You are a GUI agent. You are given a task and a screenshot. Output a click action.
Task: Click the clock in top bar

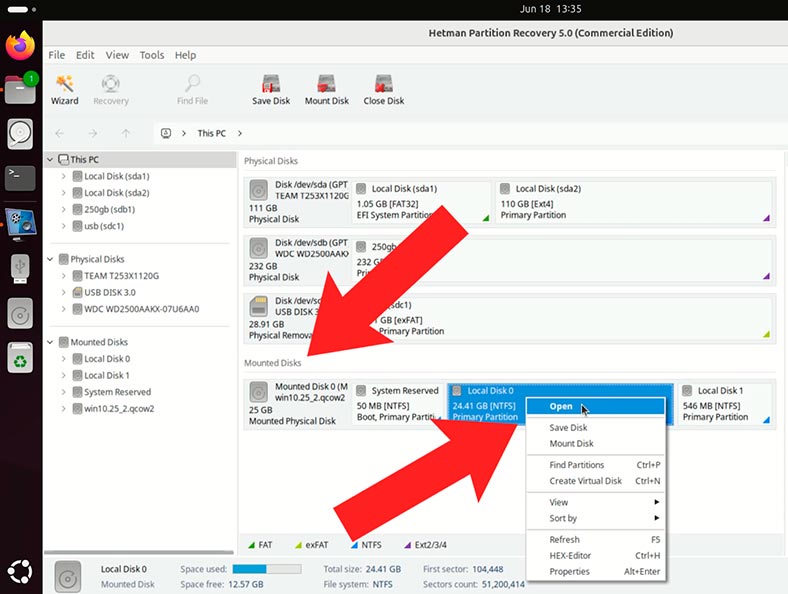pos(550,9)
